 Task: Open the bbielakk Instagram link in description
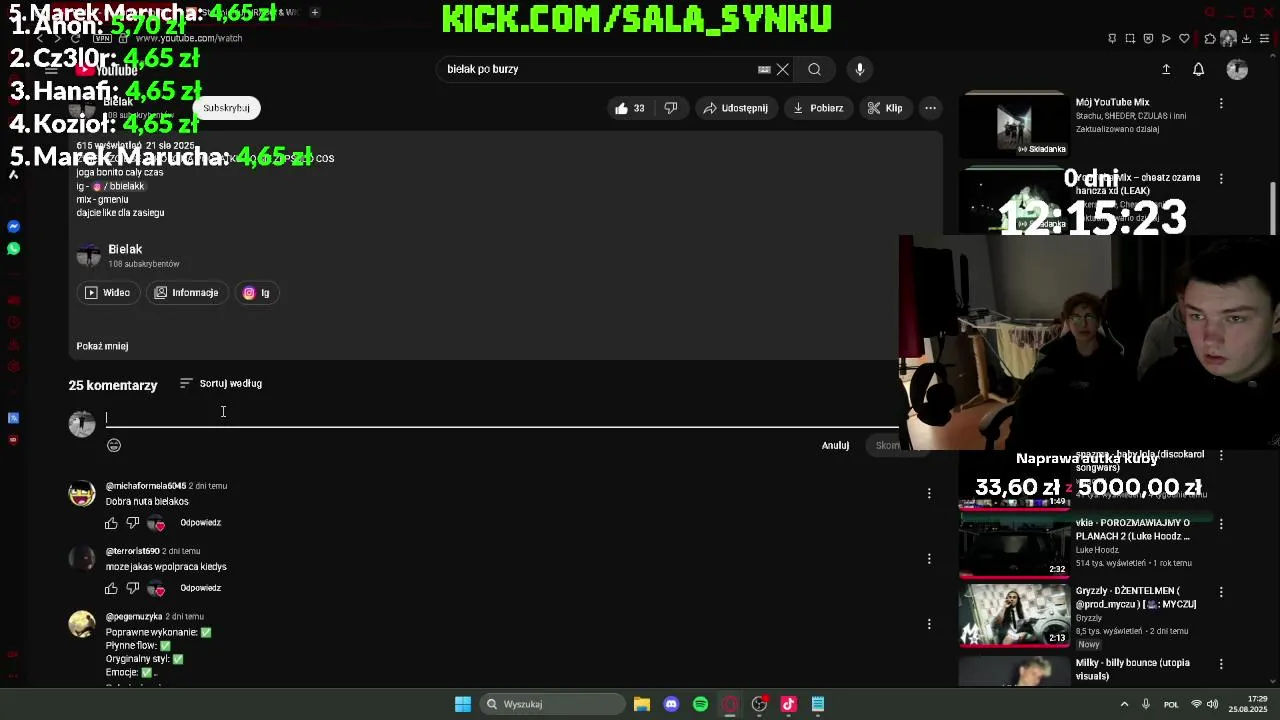click(118, 186)
